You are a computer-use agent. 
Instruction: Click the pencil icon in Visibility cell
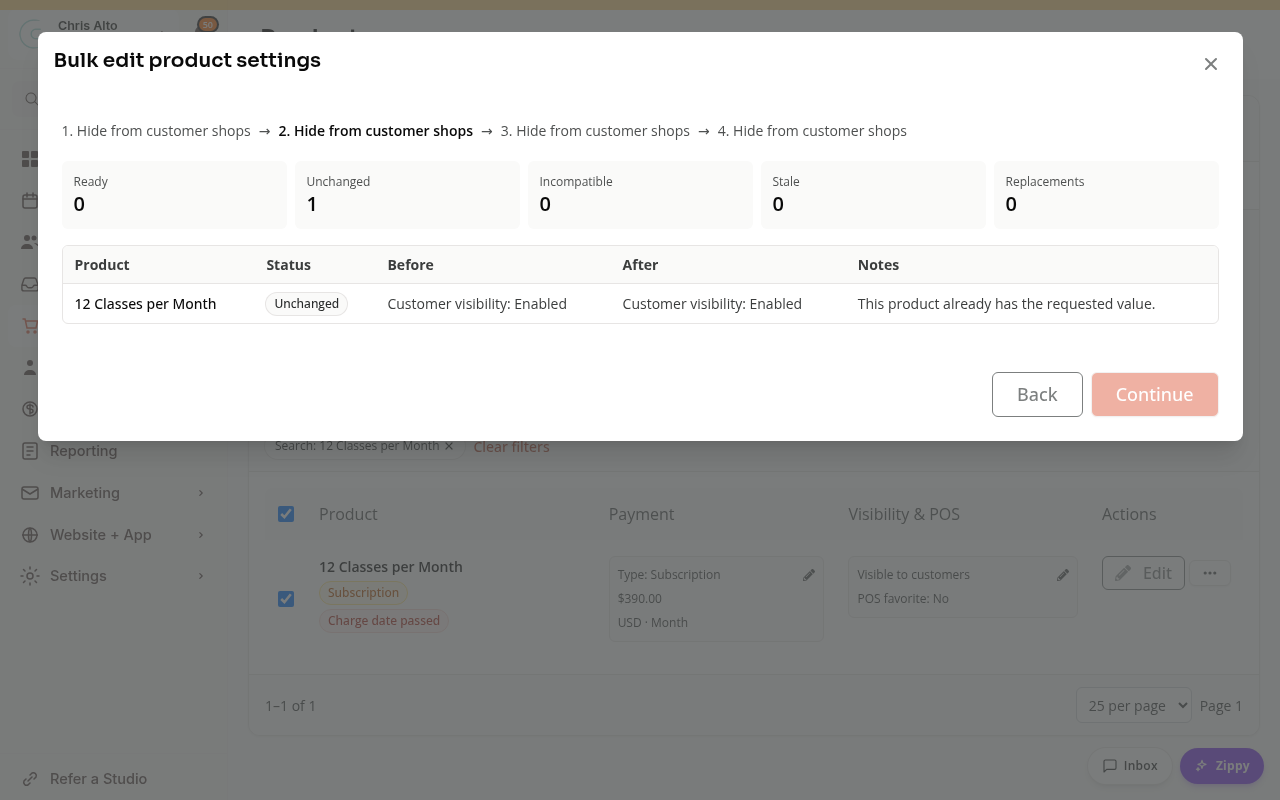pyautogui.click(x=1063, y=575)
